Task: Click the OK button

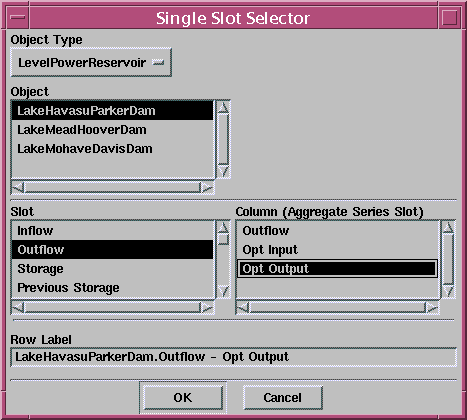Action: click(x=183, y=398)
